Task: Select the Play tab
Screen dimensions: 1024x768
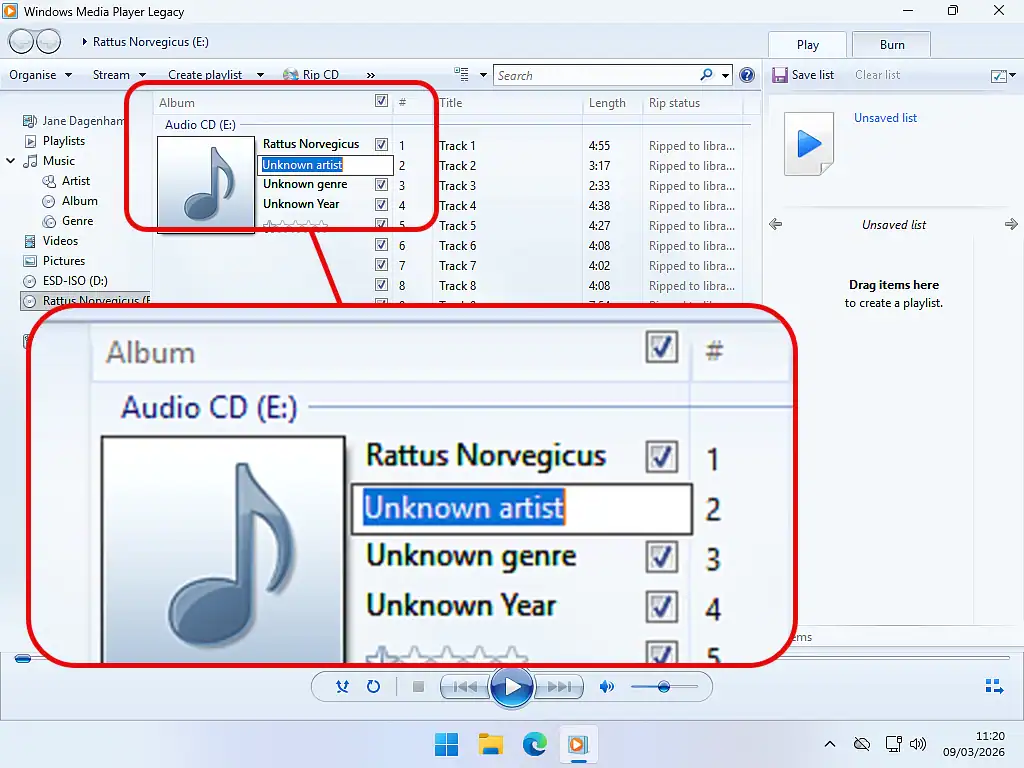Action: (806, 44)
